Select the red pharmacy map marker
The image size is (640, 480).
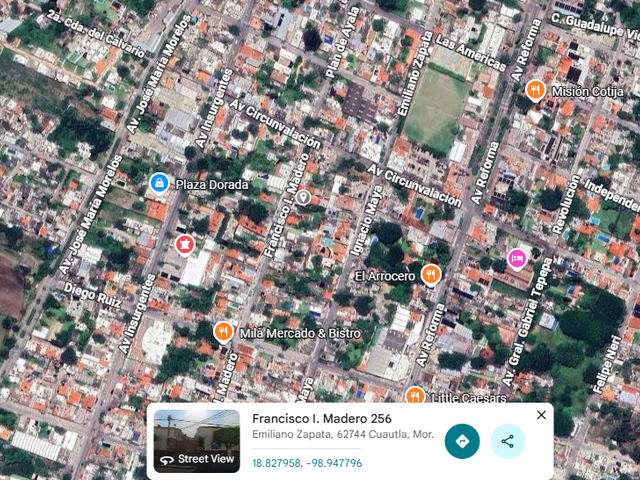pyautogui.click(x=184, y=245)
